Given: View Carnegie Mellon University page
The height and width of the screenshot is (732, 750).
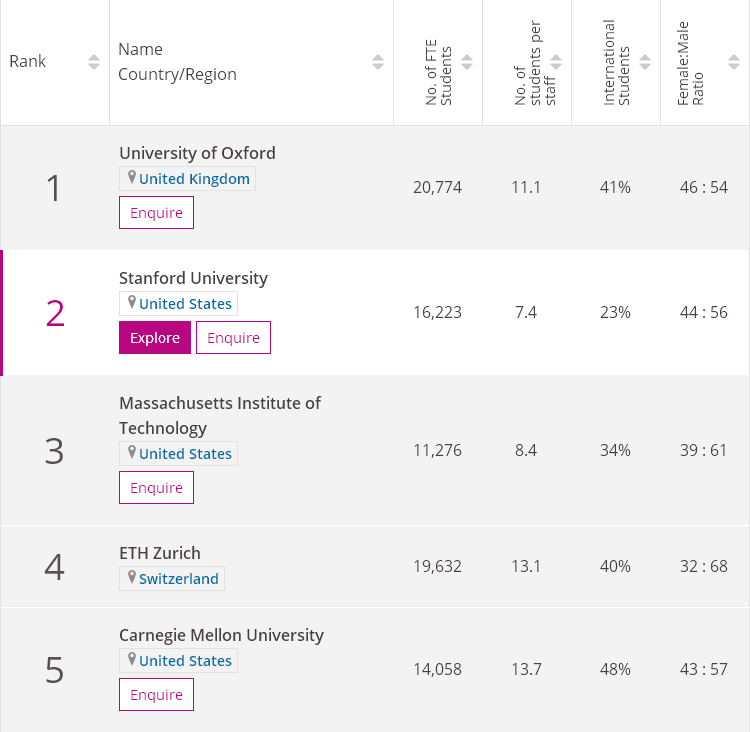Looking at the screenshot, I should [x=221, y=635].
